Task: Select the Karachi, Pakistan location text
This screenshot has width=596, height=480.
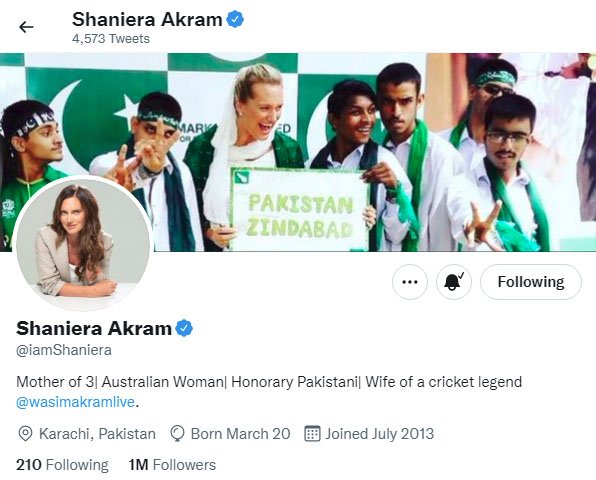Action: tap(97, 434)
